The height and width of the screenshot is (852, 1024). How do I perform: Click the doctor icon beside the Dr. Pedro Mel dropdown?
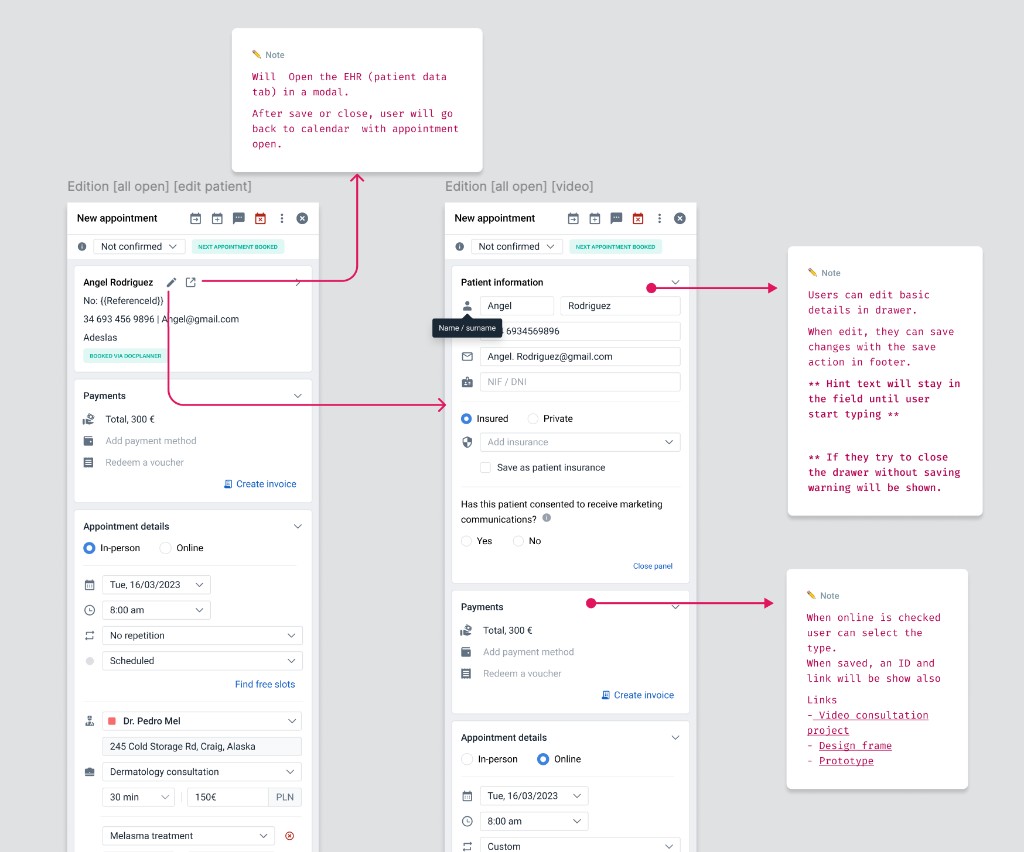tap(89, 721)
